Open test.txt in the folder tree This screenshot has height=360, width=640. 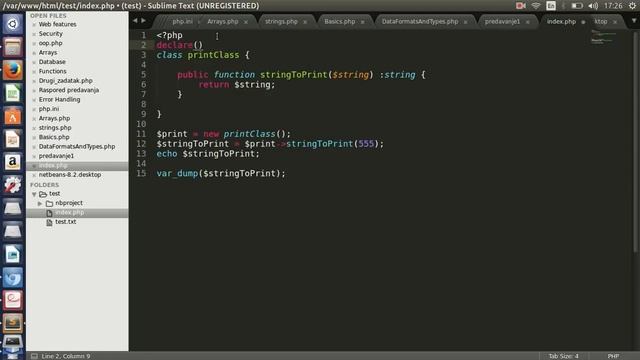point(65,222)
